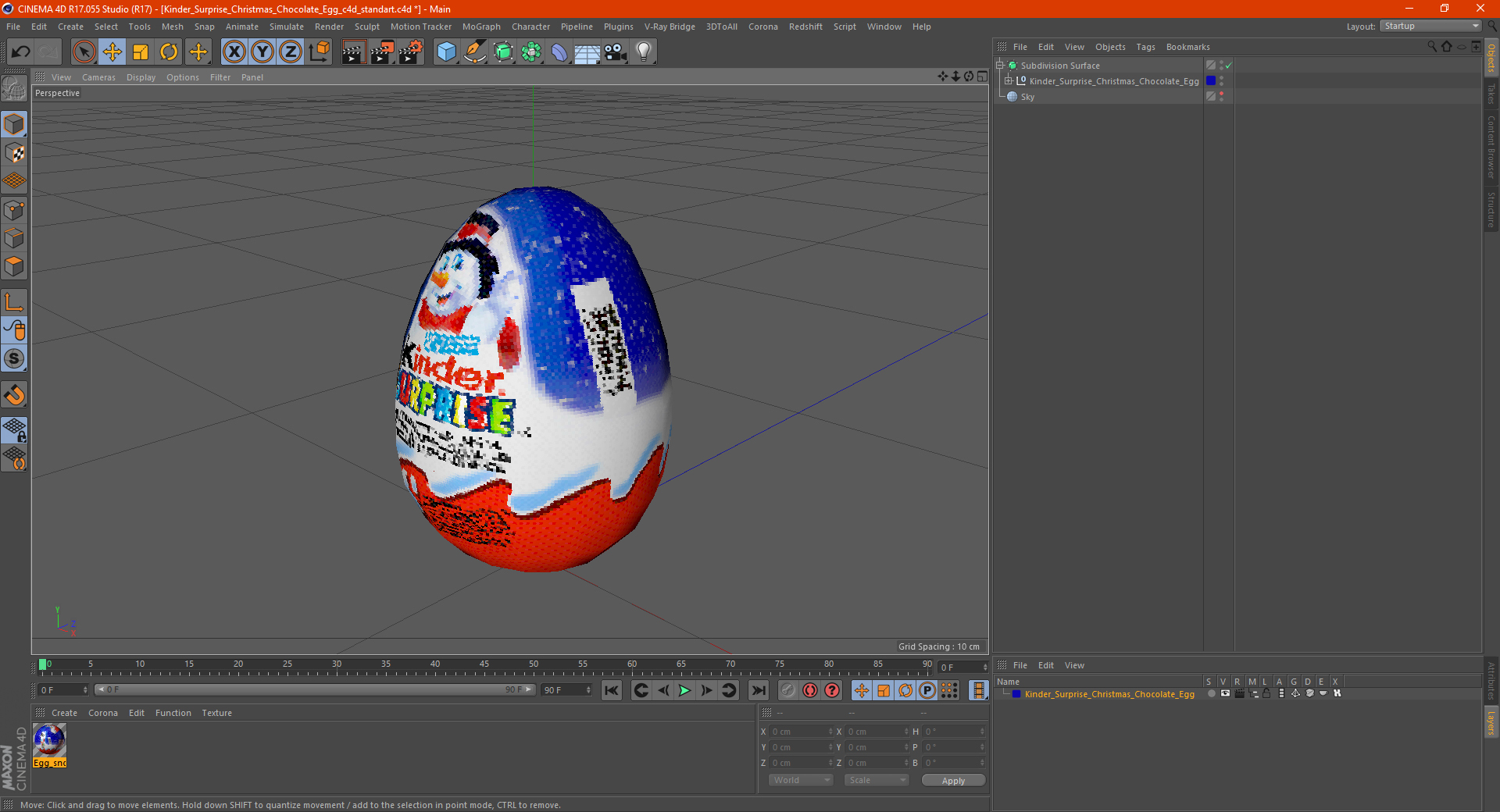
Task: Open the Scale mode dropdown
Action: click(877, 780)
